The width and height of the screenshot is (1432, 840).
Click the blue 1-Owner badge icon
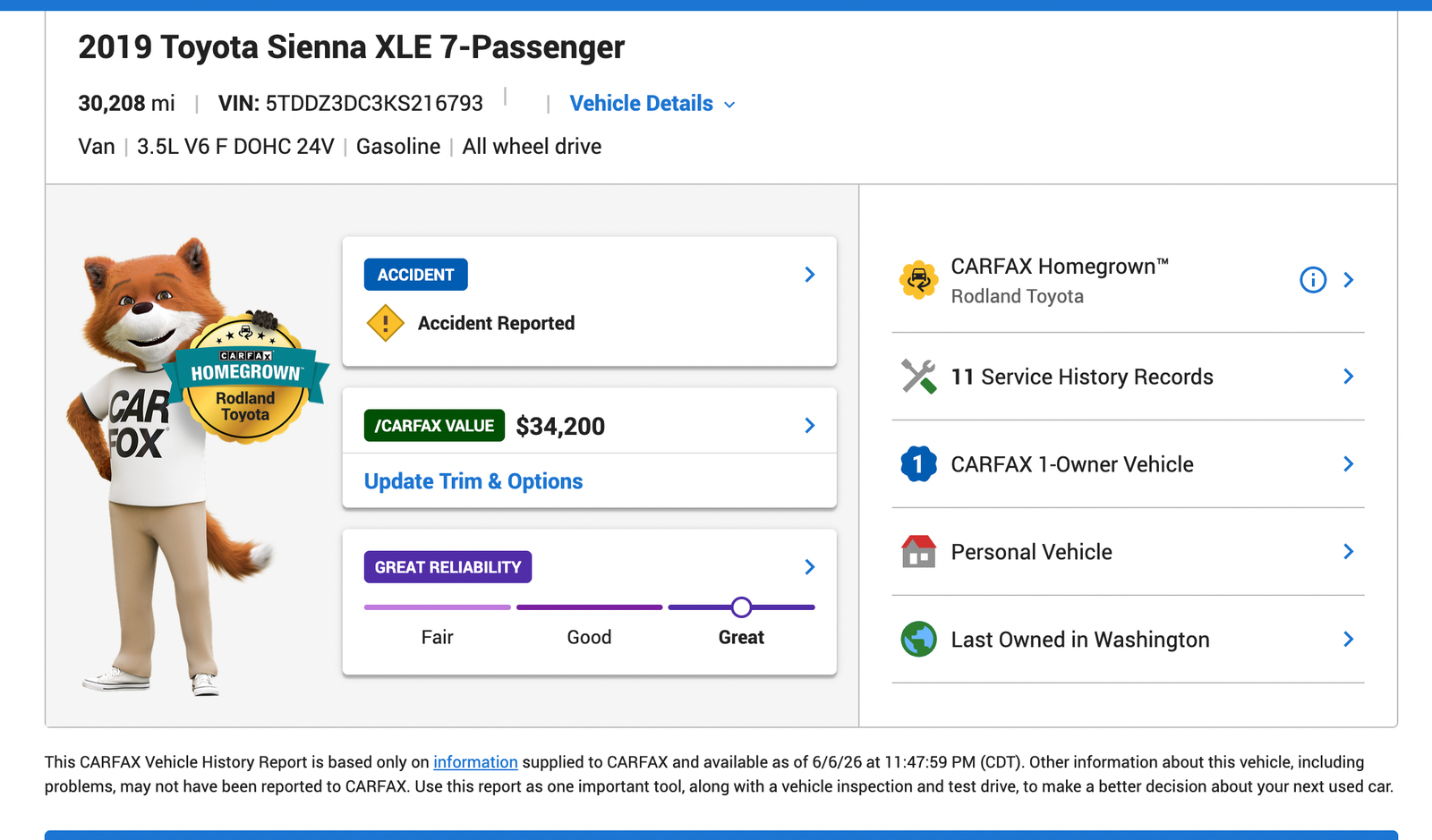918,464
